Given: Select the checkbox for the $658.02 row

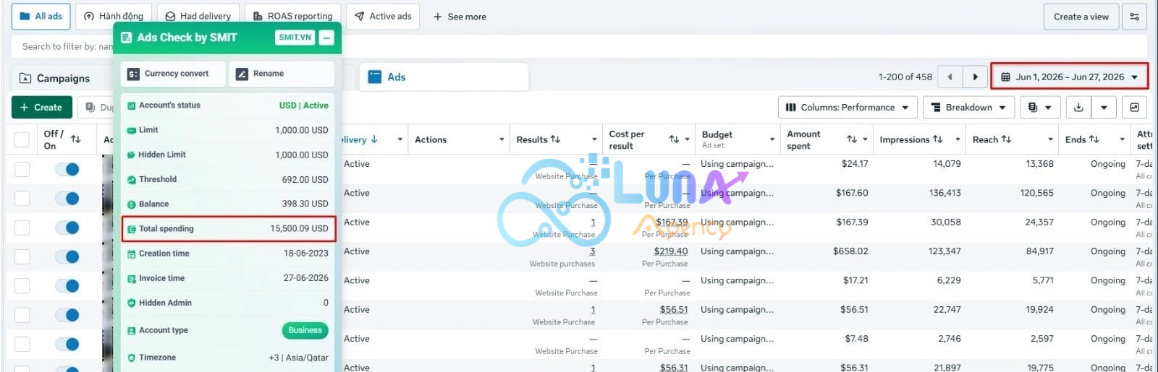Looking at the screenshot, I should pos(22,256).
